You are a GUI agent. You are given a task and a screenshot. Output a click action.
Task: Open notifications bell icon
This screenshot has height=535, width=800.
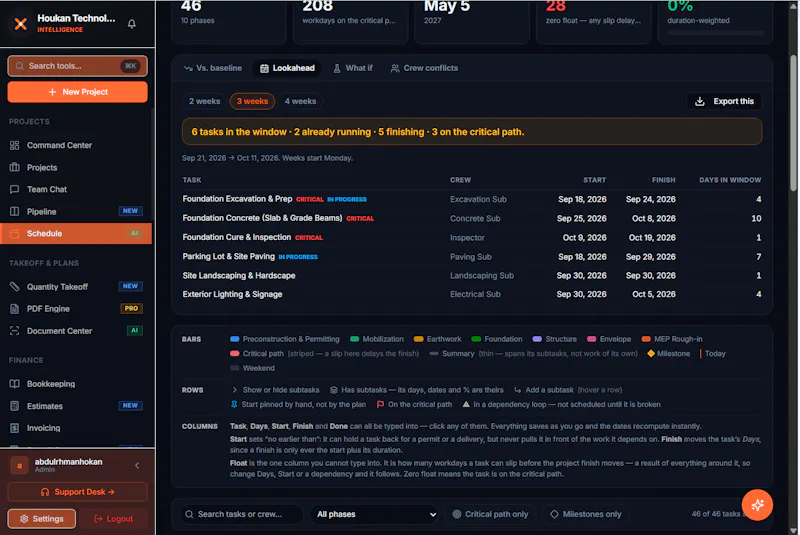pyautogui.click(x=132, y=23)
